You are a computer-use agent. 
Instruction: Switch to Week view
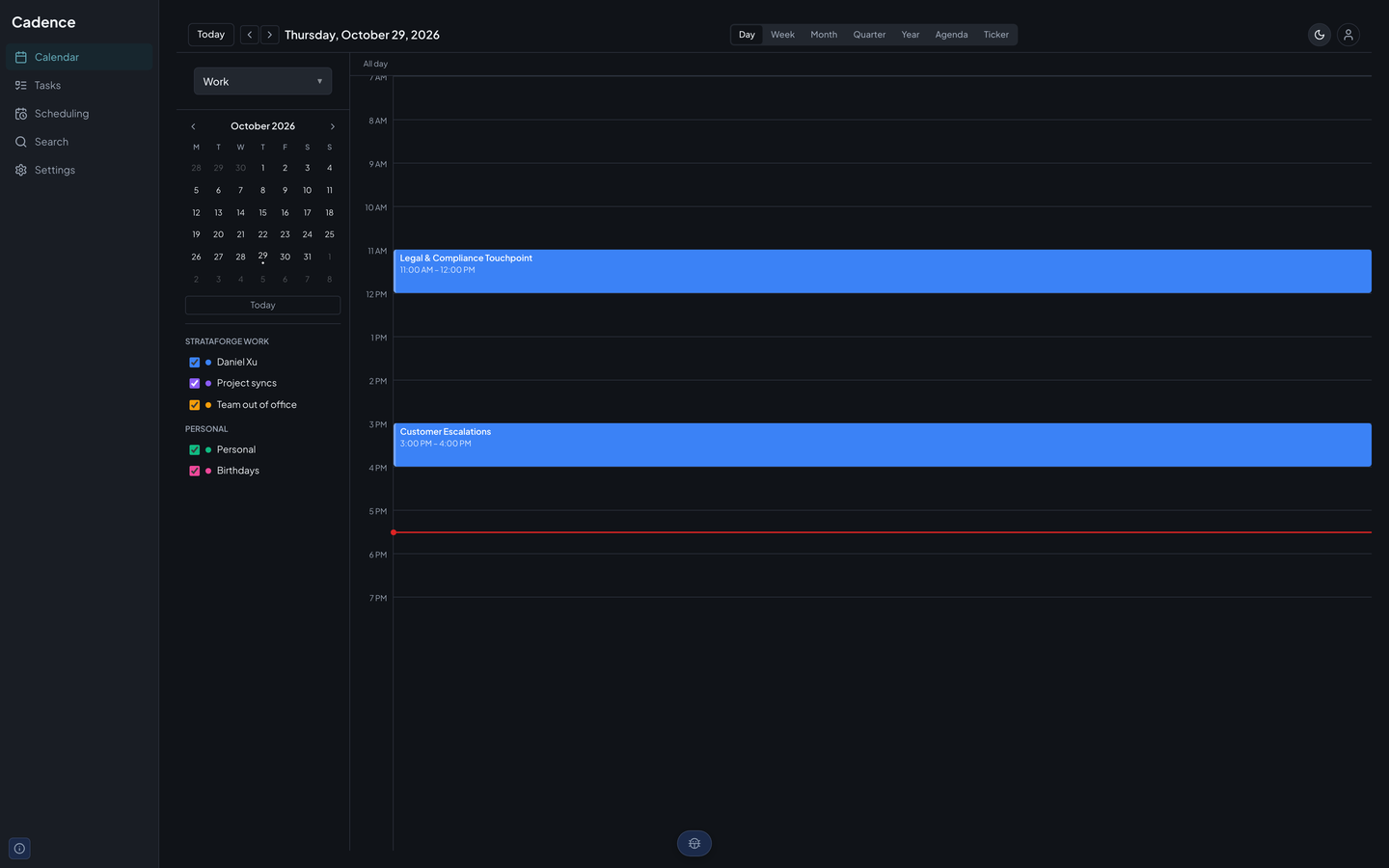pos(782,35)
